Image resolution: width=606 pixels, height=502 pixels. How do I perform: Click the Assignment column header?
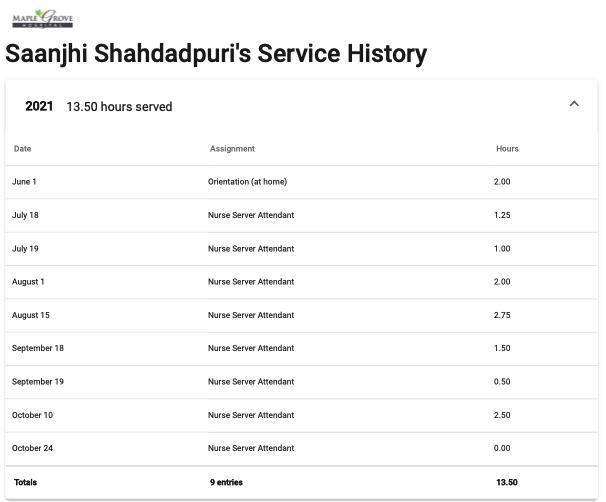[x=232, y=149]
